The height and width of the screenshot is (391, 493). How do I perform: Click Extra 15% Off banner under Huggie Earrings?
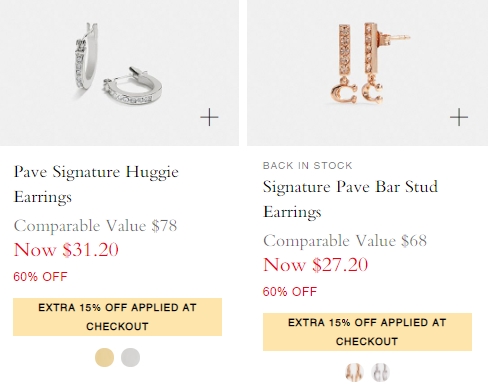point(117,317)
